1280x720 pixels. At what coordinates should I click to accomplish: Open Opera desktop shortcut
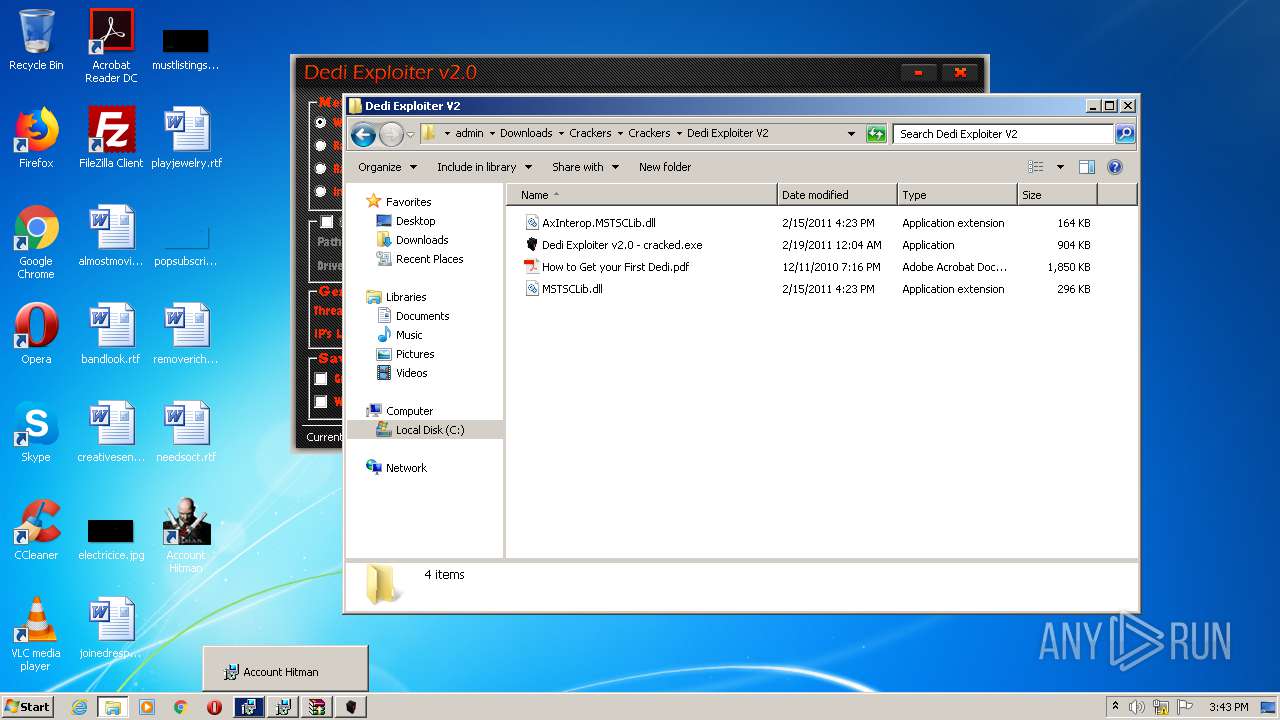pos(36,334)
